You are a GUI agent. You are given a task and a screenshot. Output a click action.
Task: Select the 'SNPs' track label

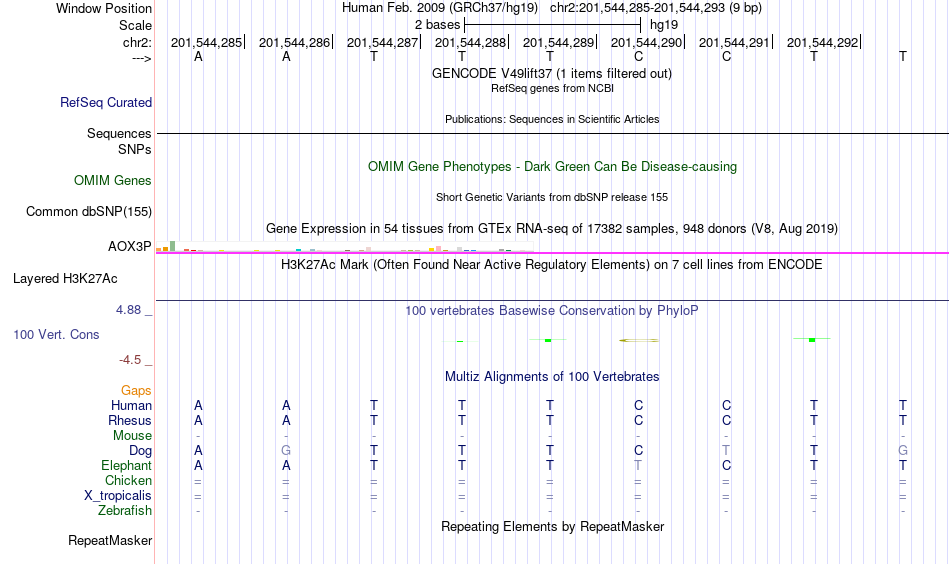coord(135,149)
